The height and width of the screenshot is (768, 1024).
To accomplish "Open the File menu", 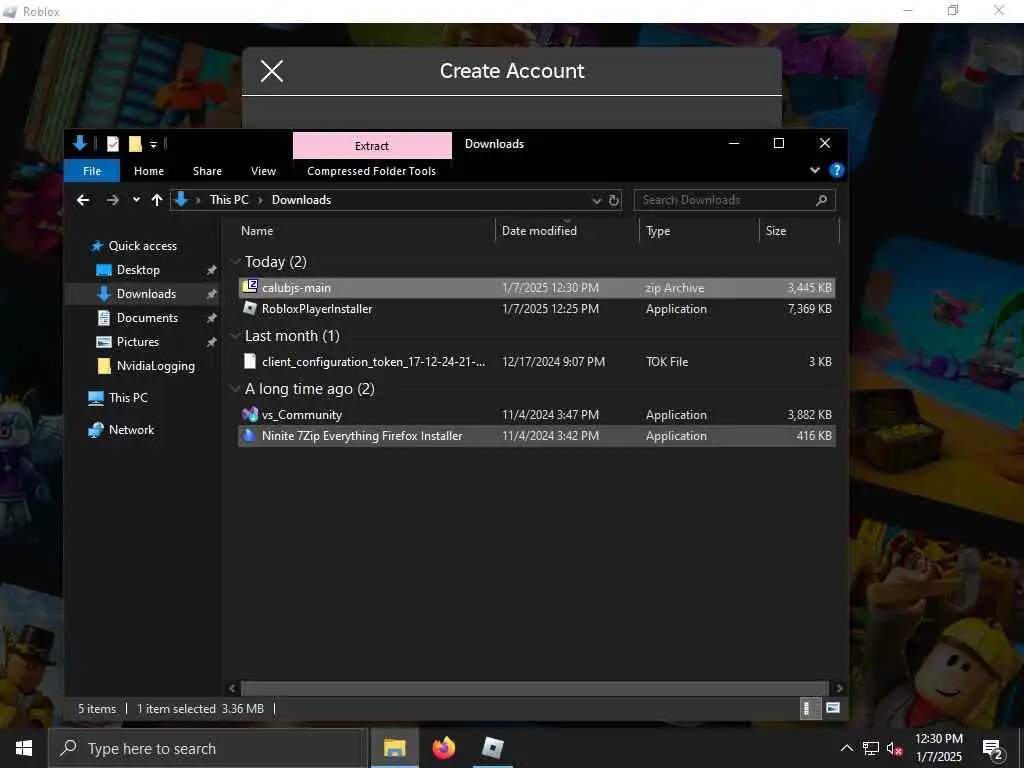I will click(92, 170).
